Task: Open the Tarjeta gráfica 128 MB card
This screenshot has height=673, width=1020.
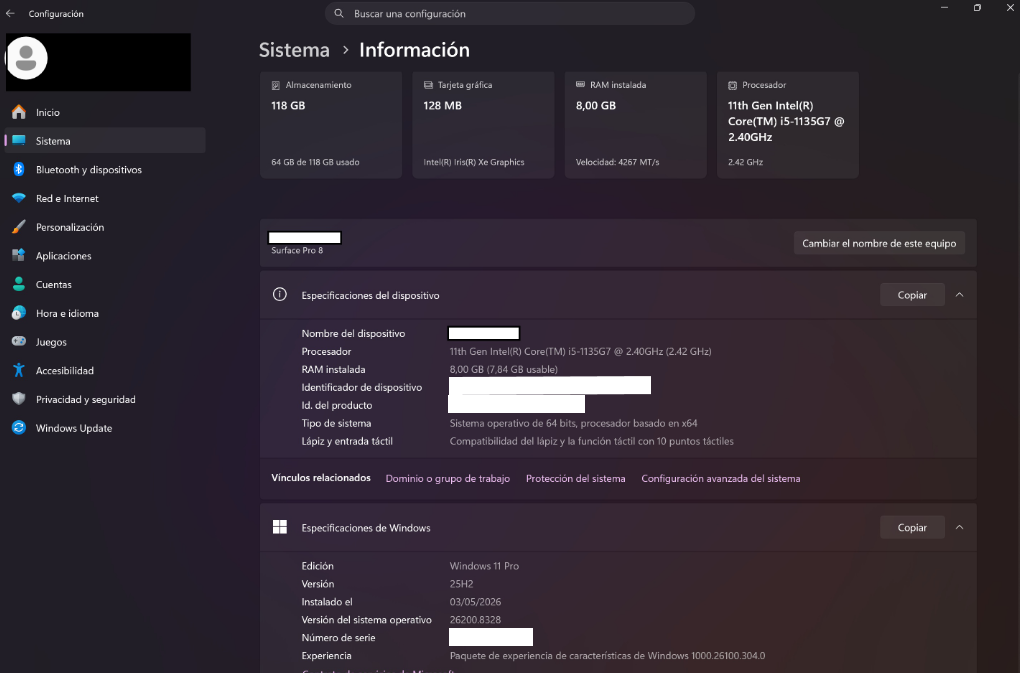Action: (483, 125)
